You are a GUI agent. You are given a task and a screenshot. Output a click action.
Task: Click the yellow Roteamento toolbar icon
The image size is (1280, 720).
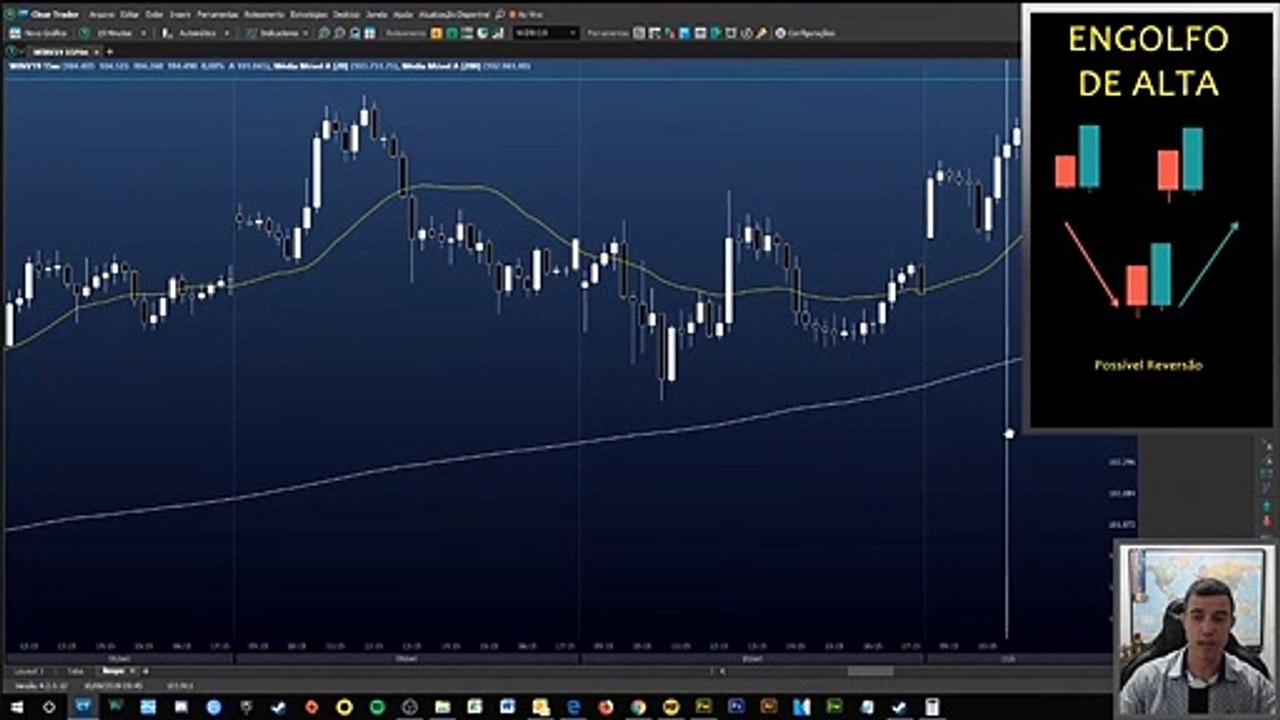pyautogui.click(x=436, y=33)
